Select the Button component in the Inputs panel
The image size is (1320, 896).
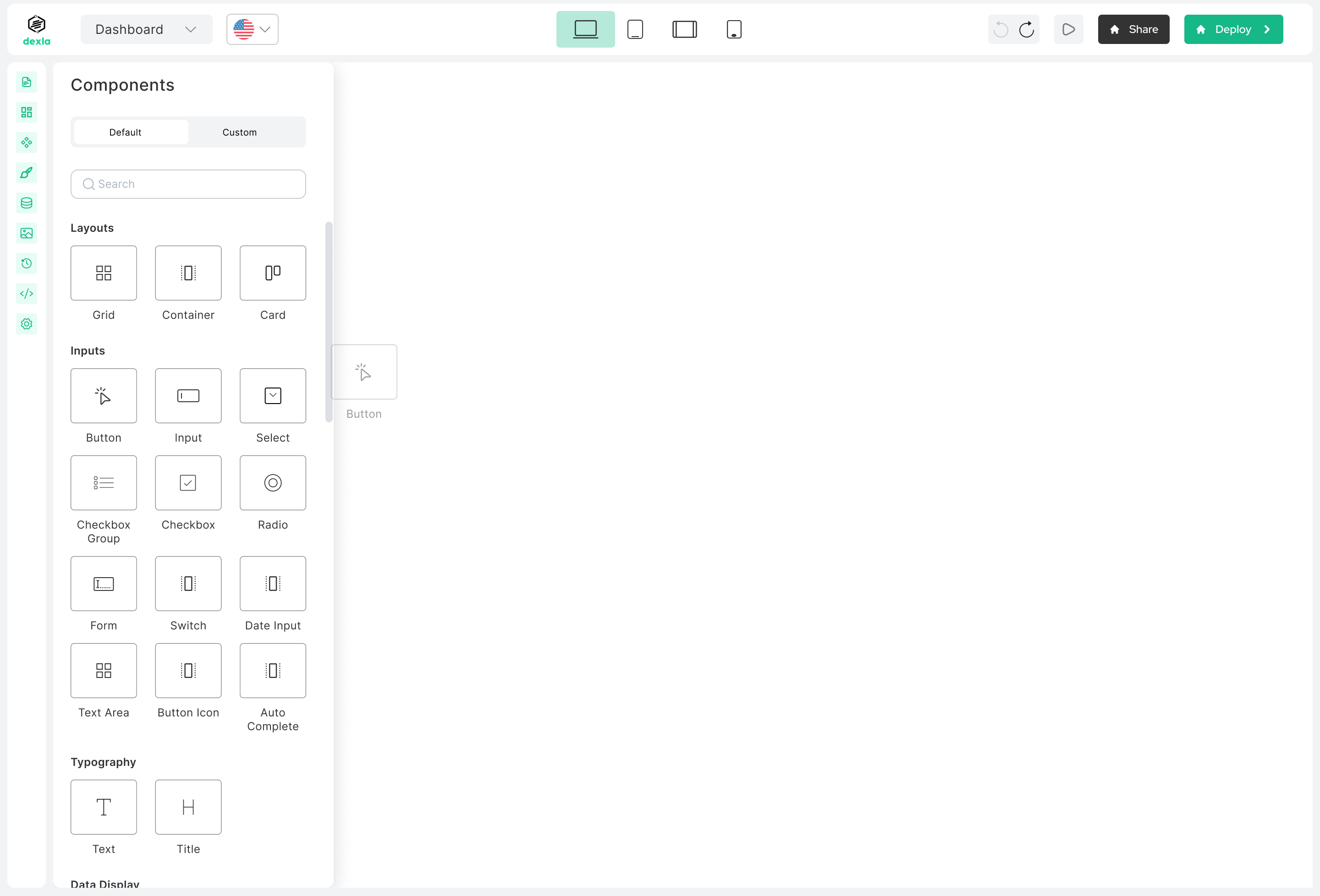pos(104,396)
